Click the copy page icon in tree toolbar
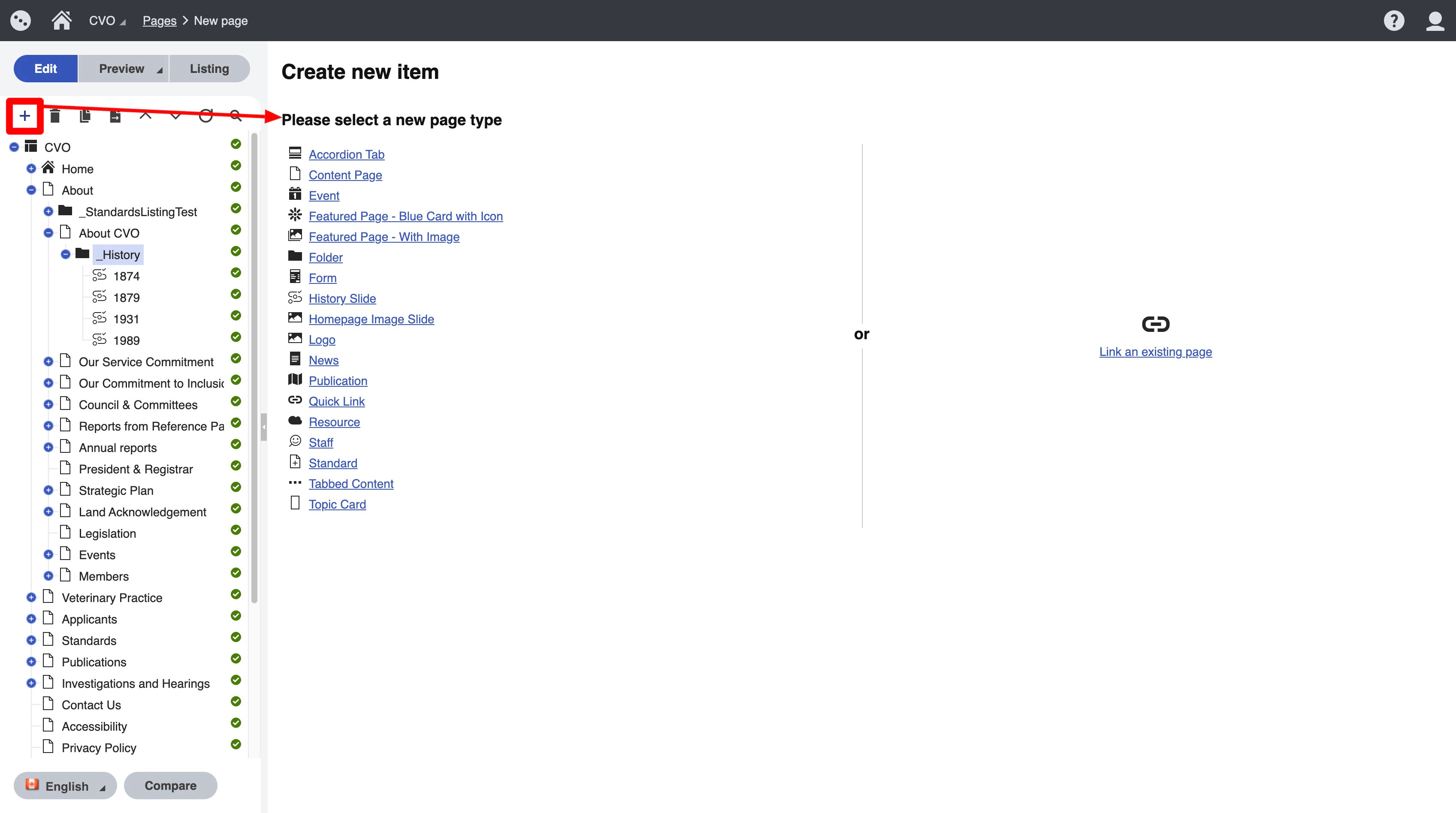The image size is (1456, 813). click(x=85, y=116)
